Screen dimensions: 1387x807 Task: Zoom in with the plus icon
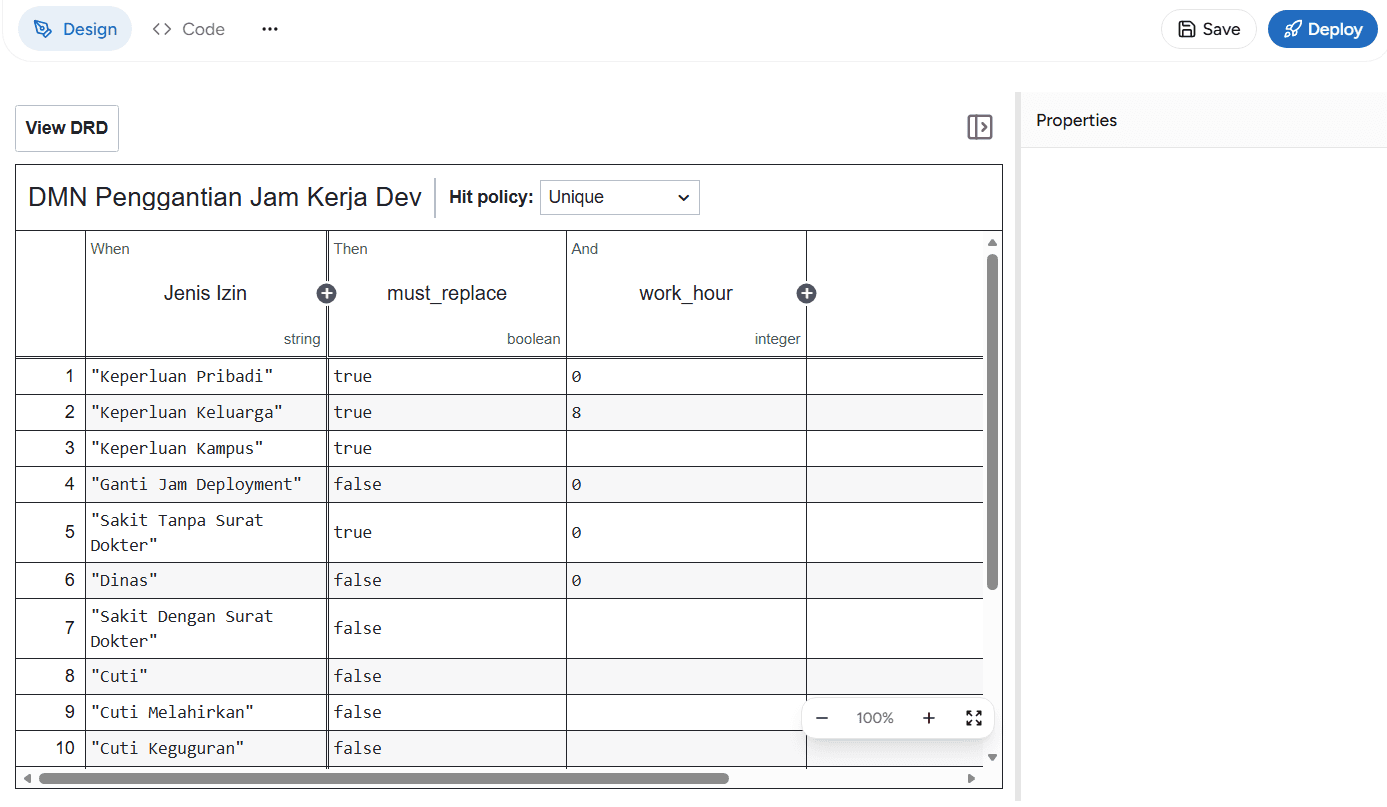click(x=928, y=718)
